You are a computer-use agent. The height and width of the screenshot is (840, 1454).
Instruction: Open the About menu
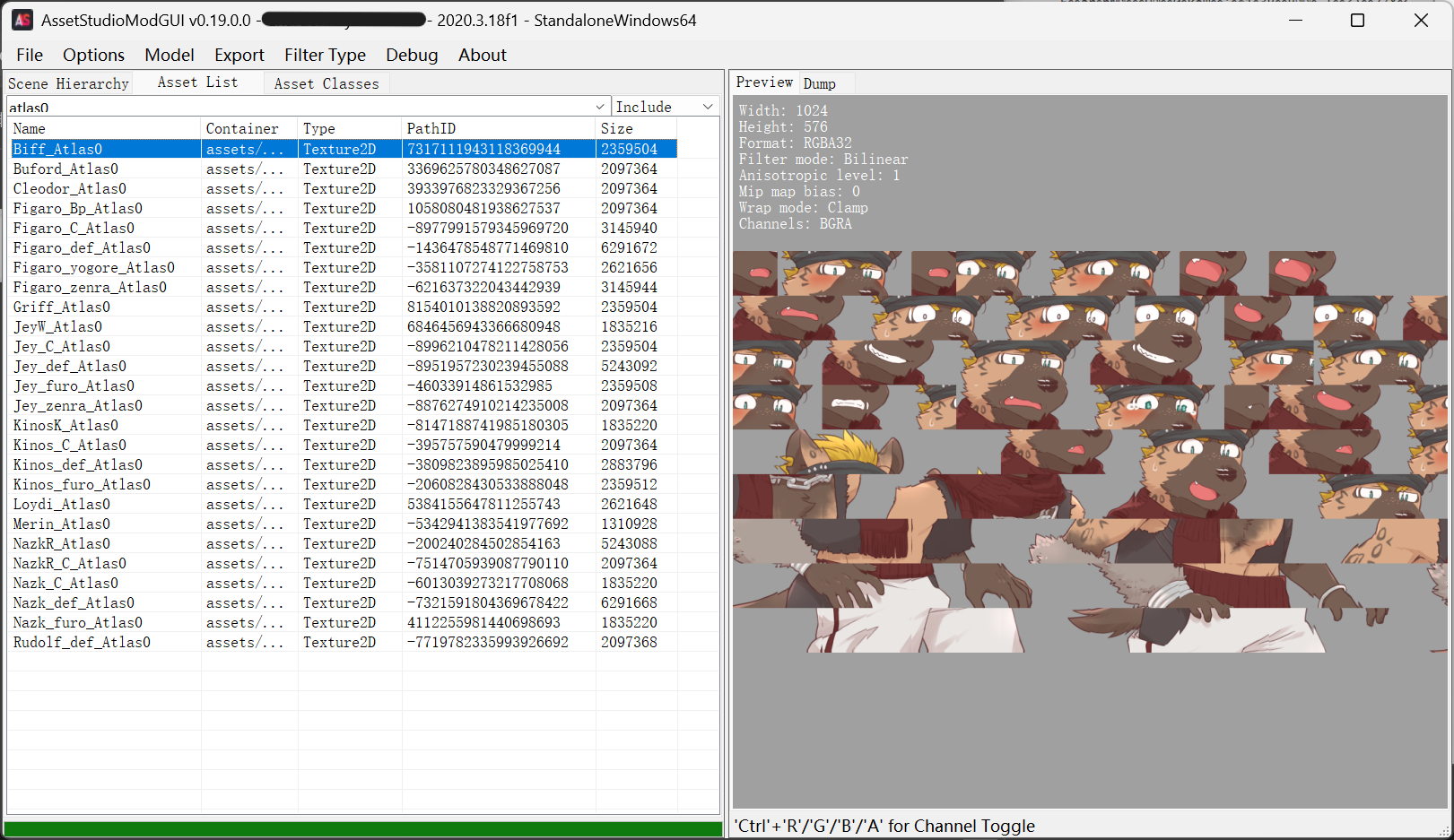[483, 55]
